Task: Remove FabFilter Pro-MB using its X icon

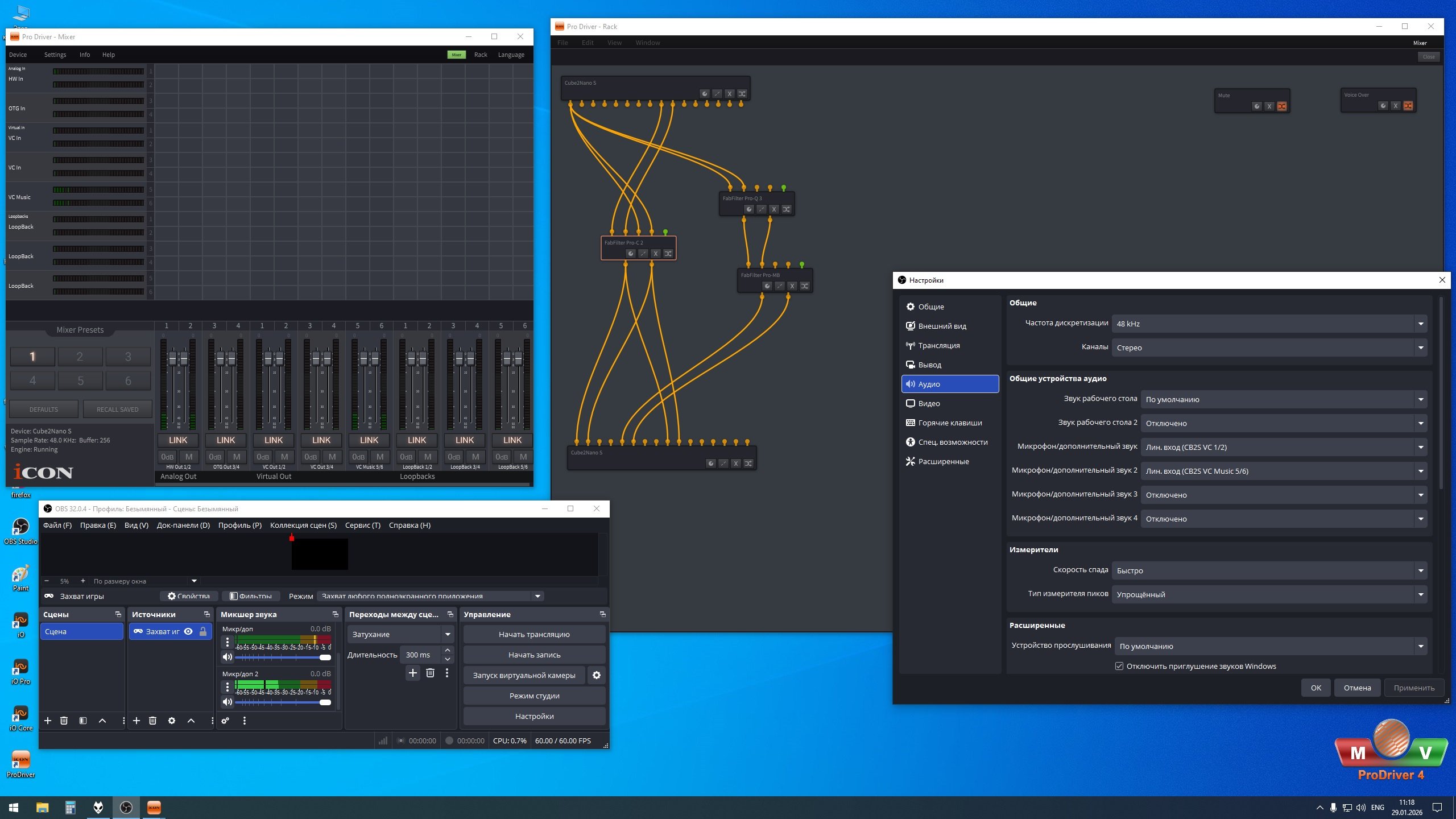Action: (792, 286)
